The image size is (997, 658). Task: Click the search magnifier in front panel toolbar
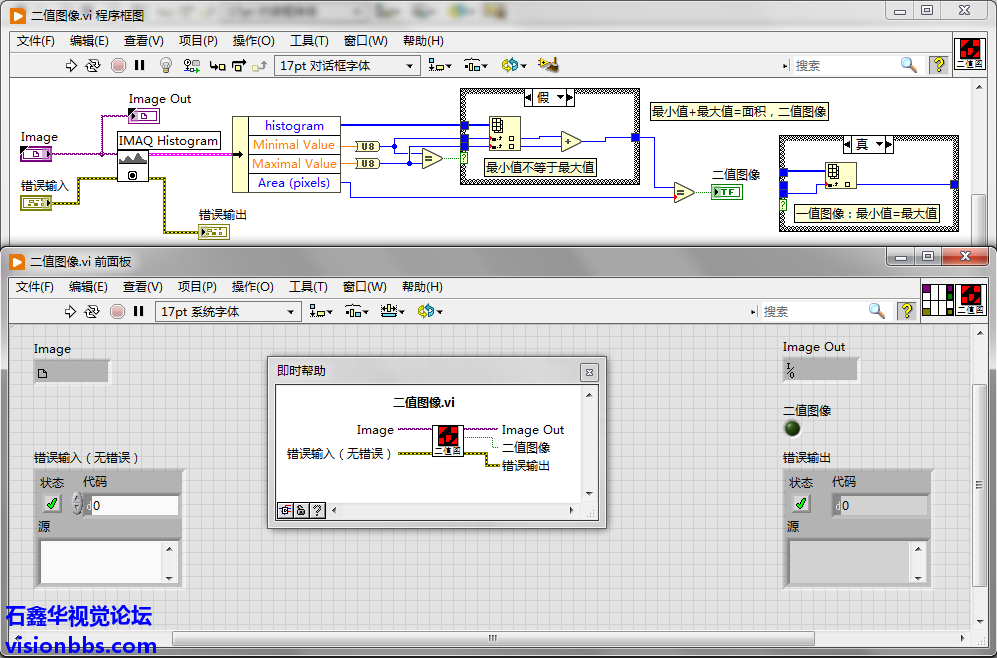877,311
